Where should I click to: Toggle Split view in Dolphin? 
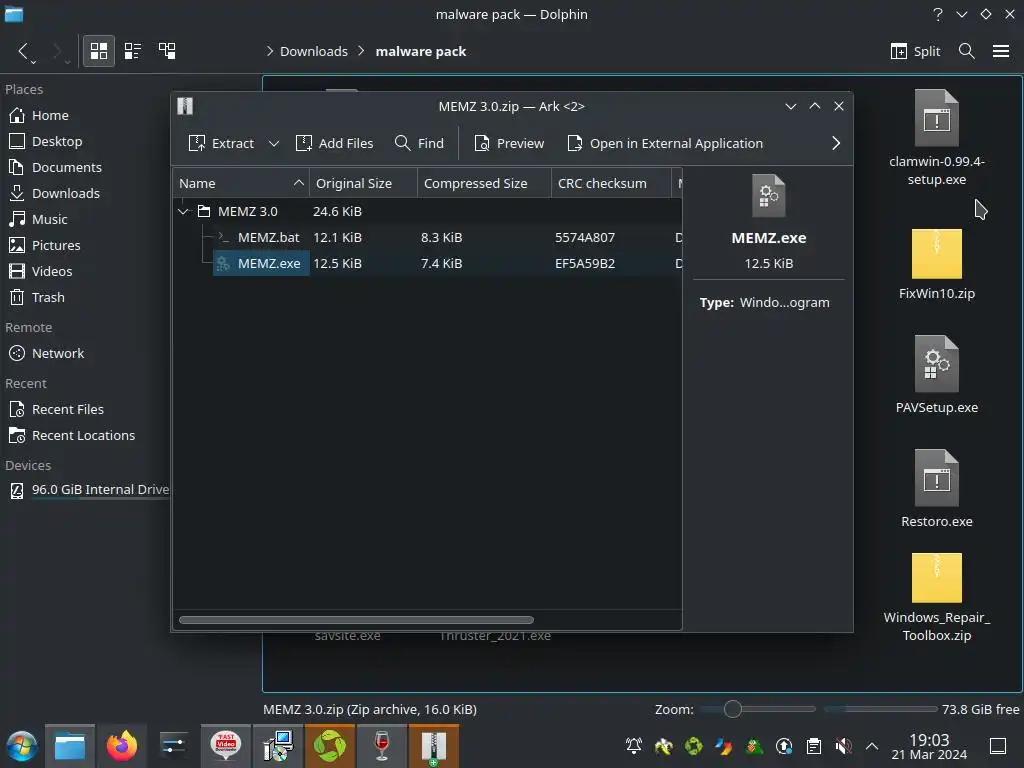tap(916, 51)
